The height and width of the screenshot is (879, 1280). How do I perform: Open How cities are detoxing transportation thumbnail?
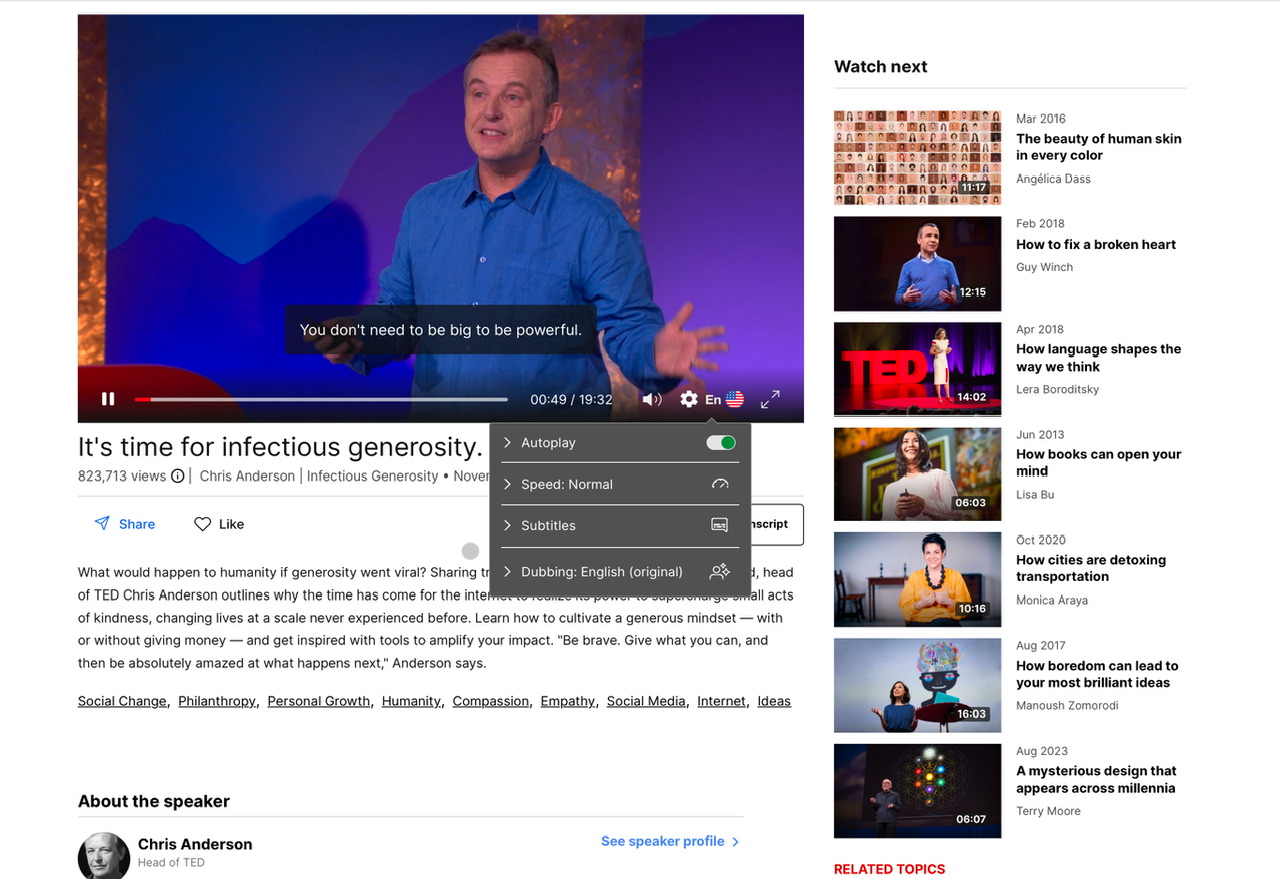917,580
